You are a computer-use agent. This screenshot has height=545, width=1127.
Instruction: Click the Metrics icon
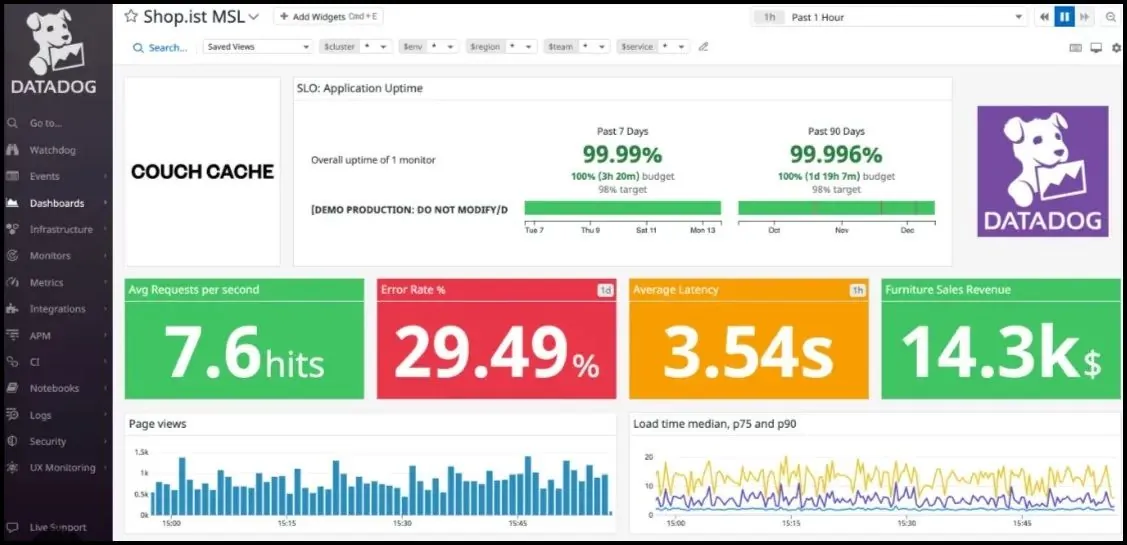pos(12,283)
